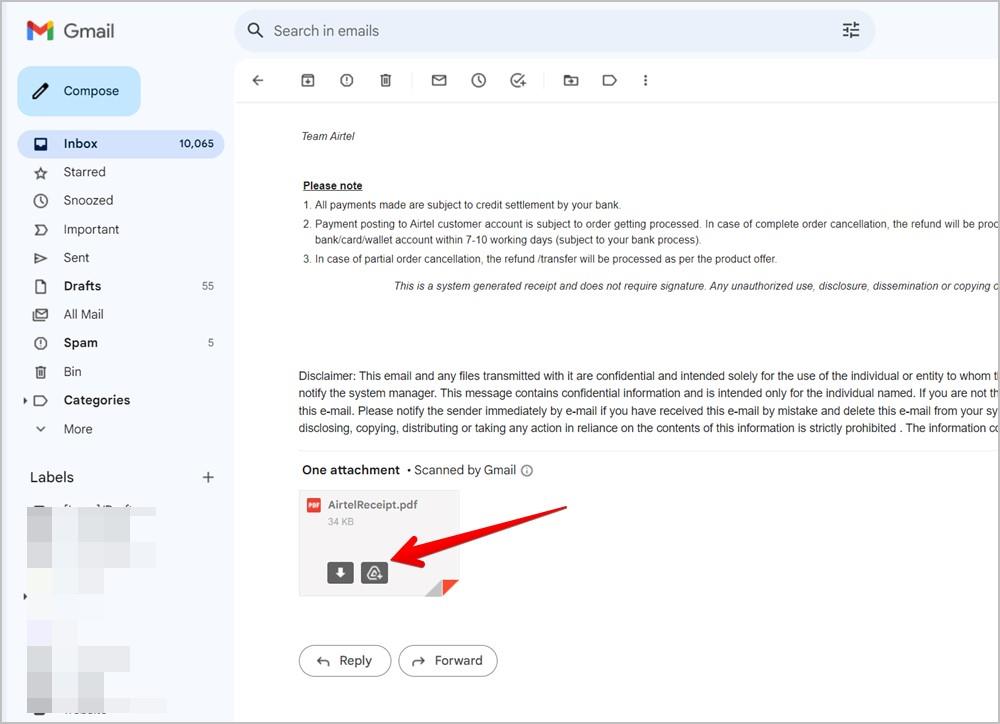Click 'Team Airtel' signature text
The width and height of the screenshot is (1000, 724).
pos(328,136)
